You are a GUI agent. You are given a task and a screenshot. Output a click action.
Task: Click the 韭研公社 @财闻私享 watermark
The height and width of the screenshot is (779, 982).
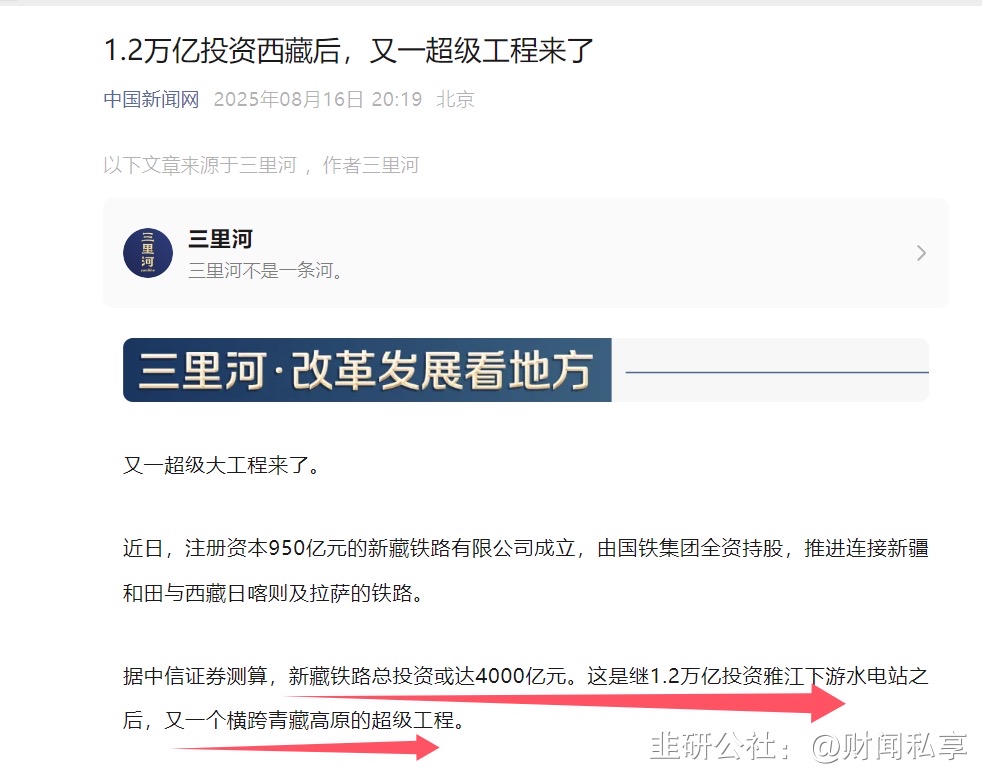(808, 746)
